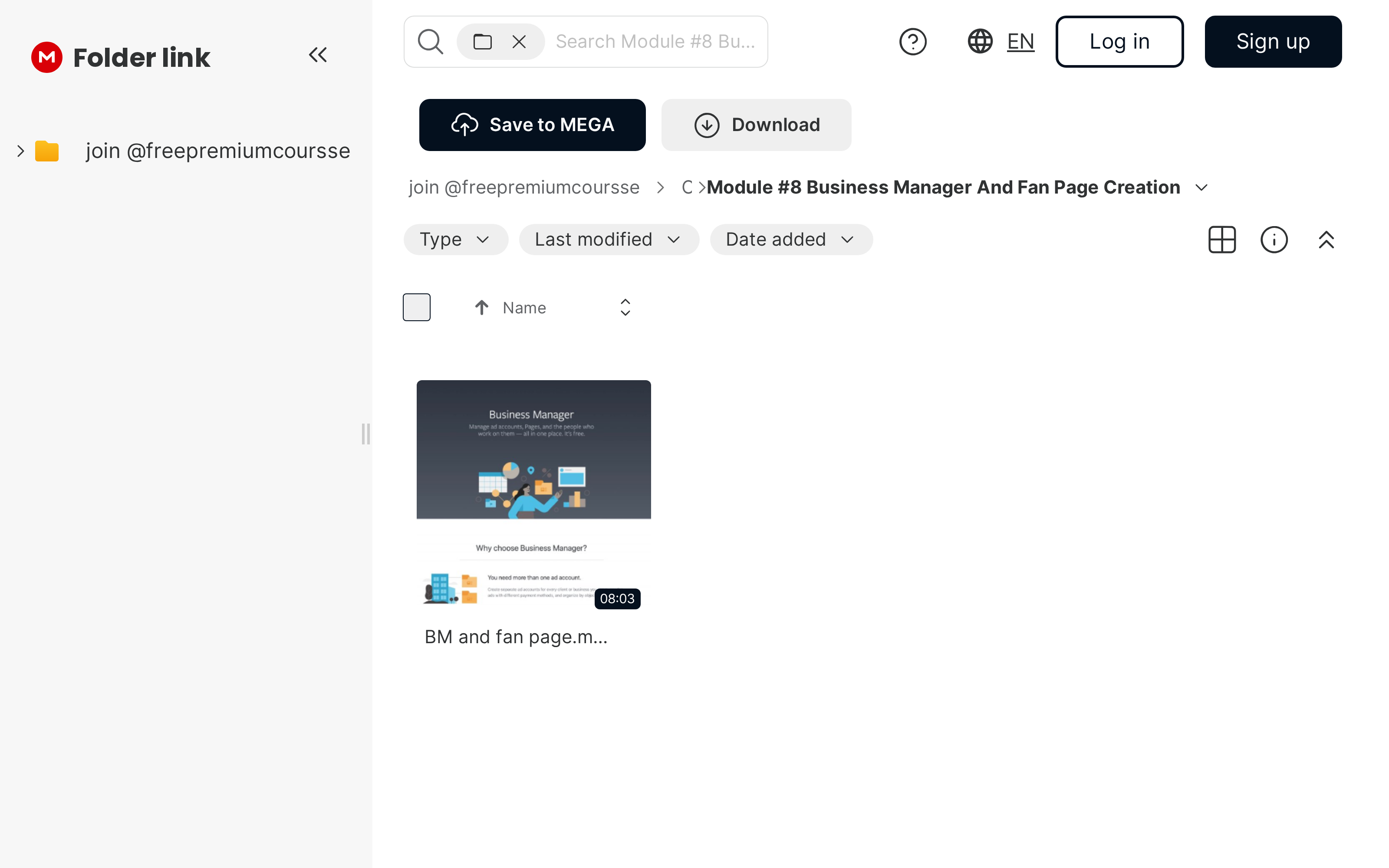Click the 08:03 duration badge
This screenshot has height=868, width=1389.
coord(617,599)
